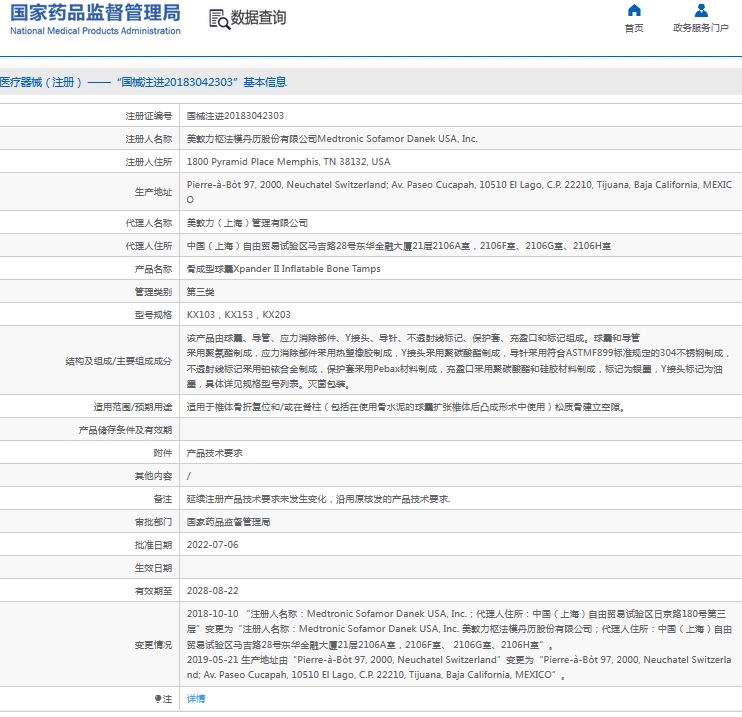Click the 注册证编号 row label
The image size is (742, 717).
149,115
